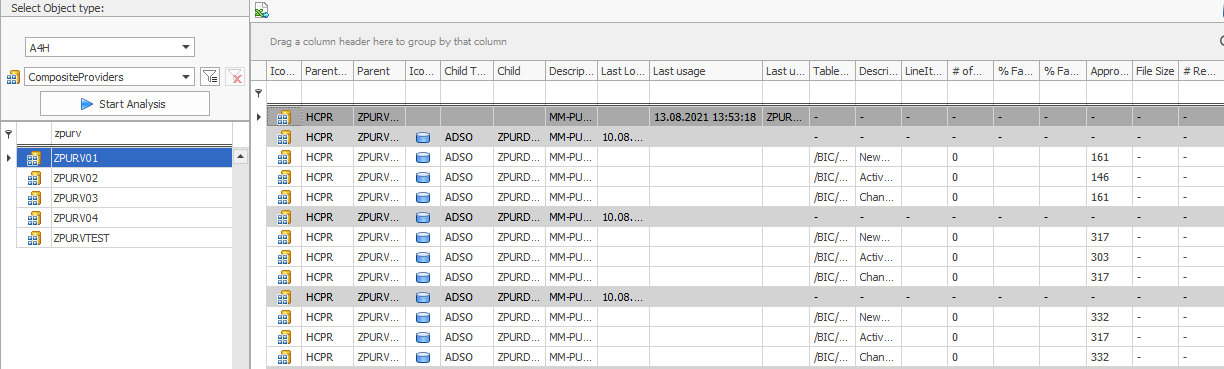The height and width of the screenshot is (369, 1224).
Task: Click the icon next to ZPURV04
Action: point(34,218)
